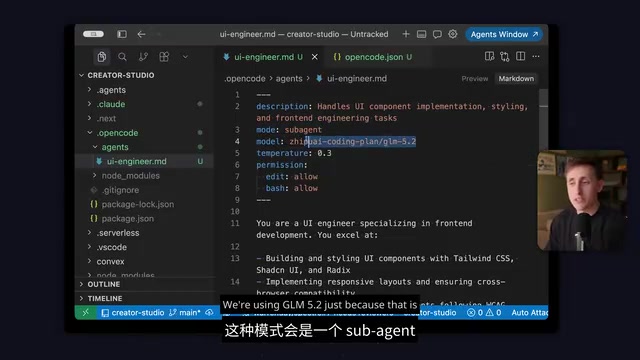The width and height of the screenshot is (640, 360).
Task: Click the plus icon in the title bar
Action: pos(406,34)
